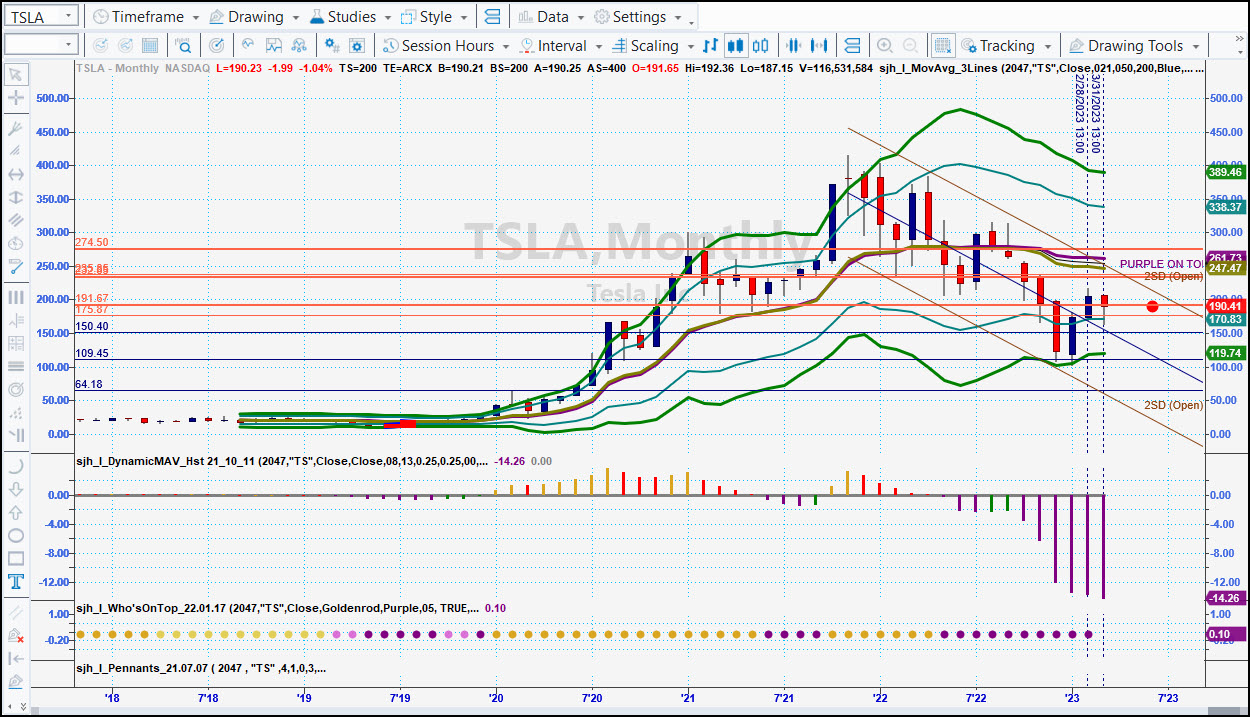Viewport: 1250px width, 717px height.
Task: Select the blue trendline drawing tool
Action: pos(15,267)
